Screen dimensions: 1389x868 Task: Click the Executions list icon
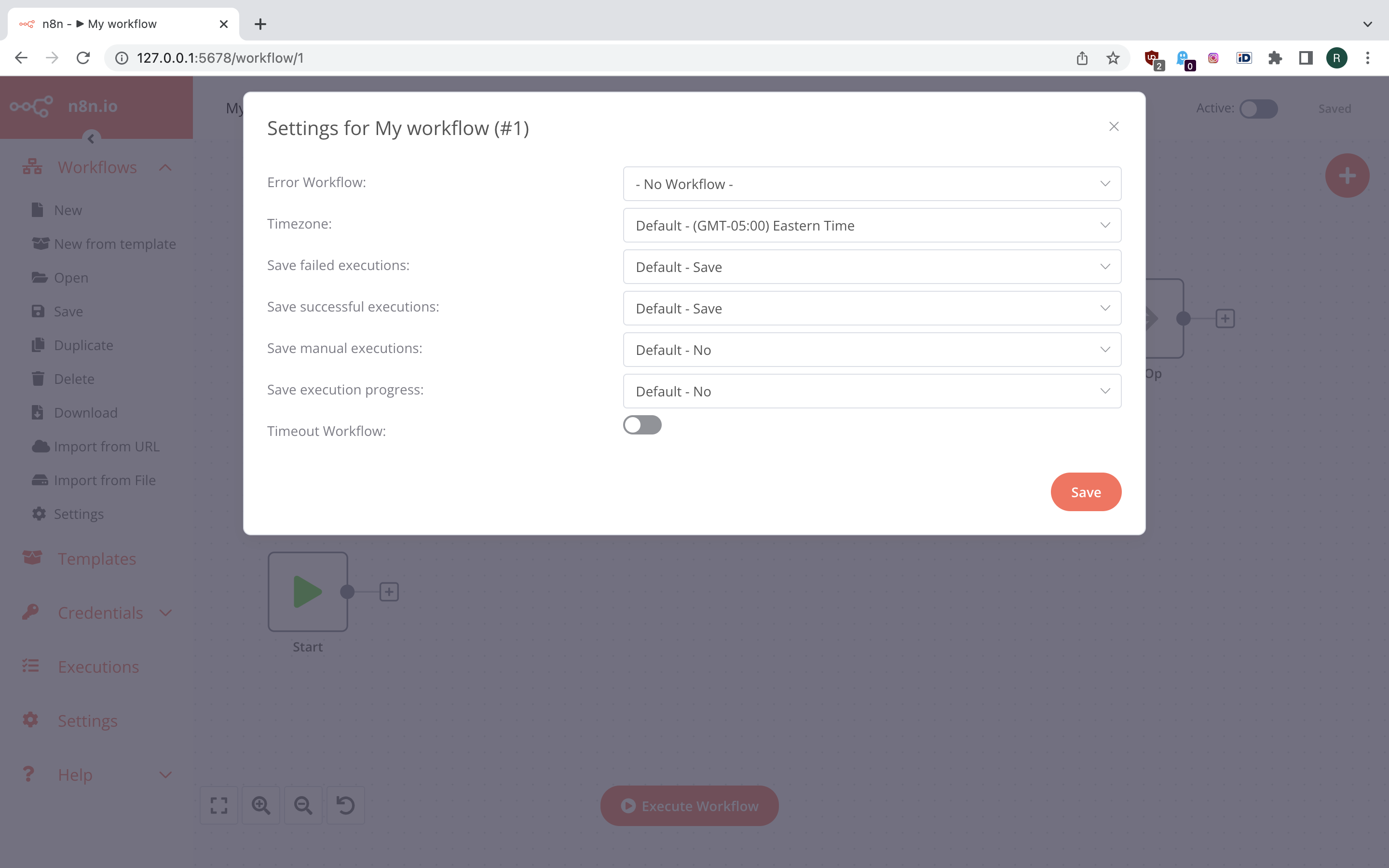(30, 666)
